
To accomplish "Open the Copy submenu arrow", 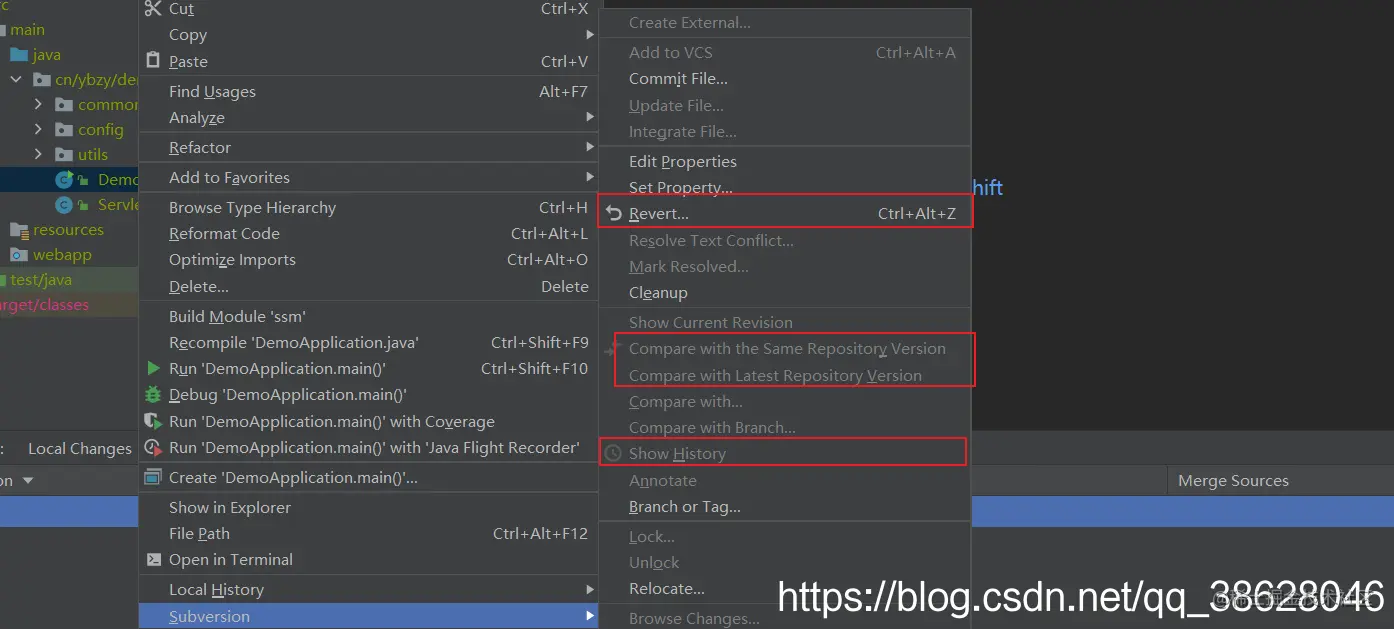I will click(x=590, y=35).
